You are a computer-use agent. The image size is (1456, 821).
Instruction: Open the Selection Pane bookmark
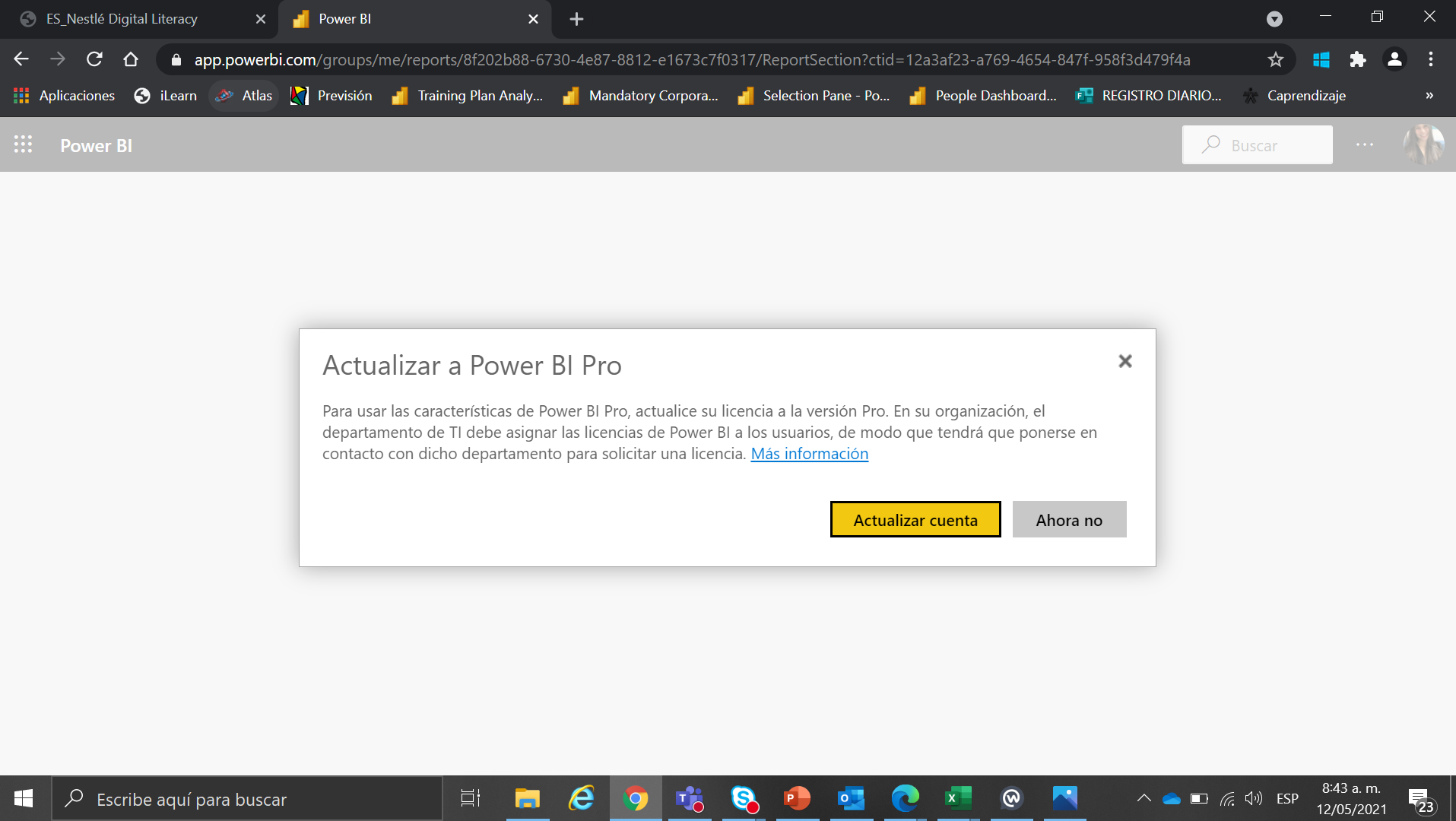814,96
